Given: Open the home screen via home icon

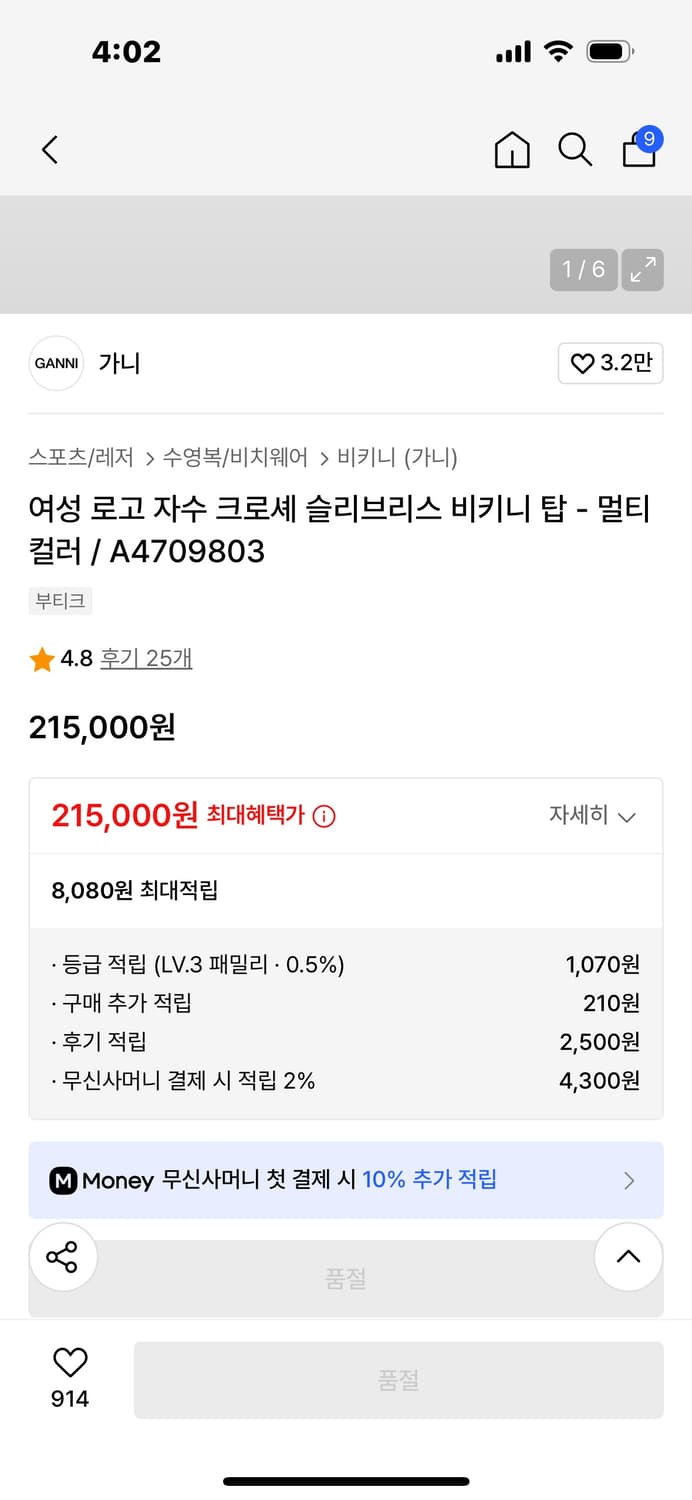Looking at the screenshot, I should click(512, 150).
